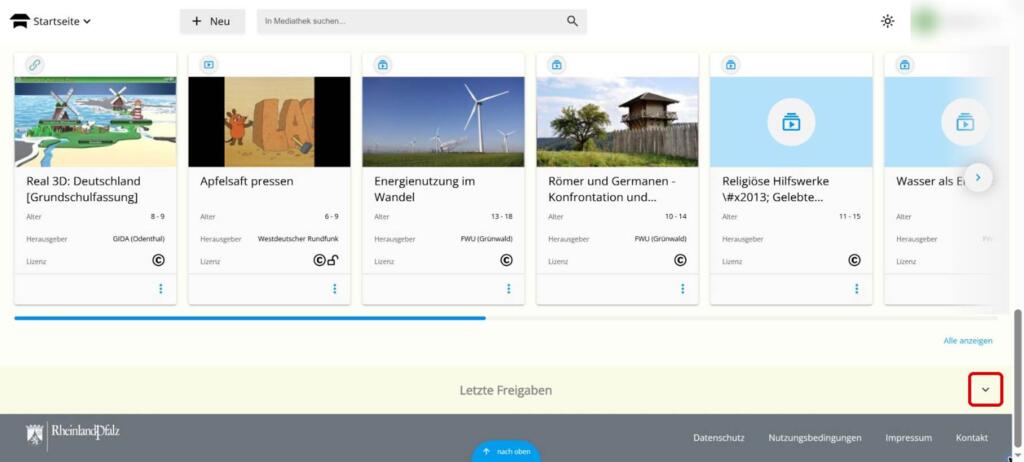This screenshot has height=462, width=1024.
Task: Click video type icon on Apfelsaft pressen card
Action: [209, 65]
